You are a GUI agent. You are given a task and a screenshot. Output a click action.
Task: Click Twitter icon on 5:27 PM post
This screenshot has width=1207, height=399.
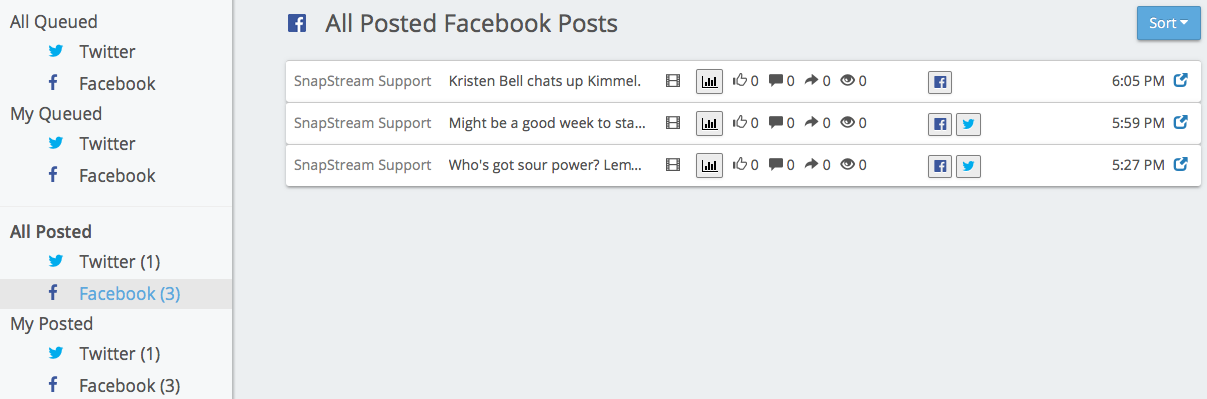point(968,165)
